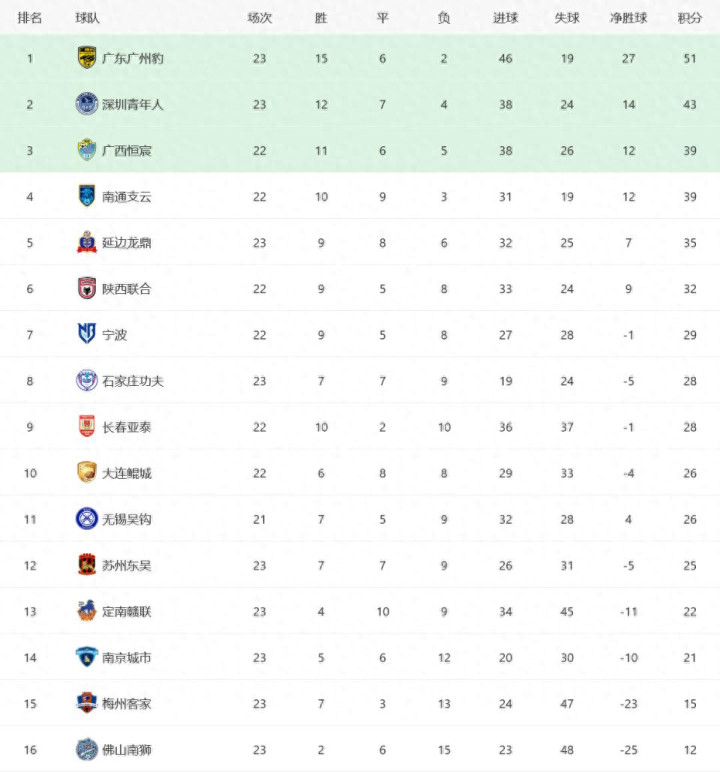720x772 pixels.
Task: Open the 无锡吴钩 blue round logo
Action: [87, 519]
